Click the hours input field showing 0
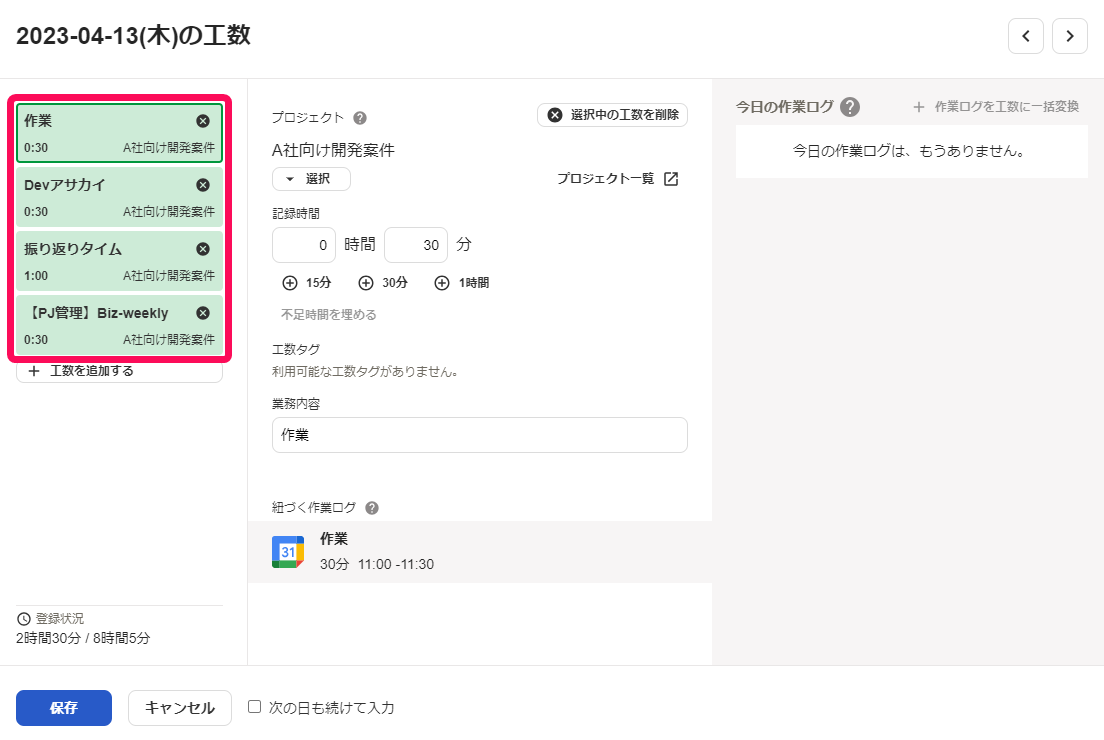 click(x=303, y=245)
